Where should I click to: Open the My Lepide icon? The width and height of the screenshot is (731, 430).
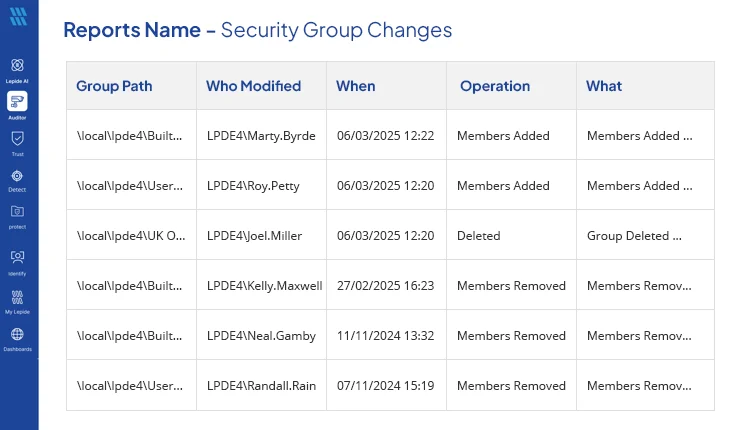17,297
